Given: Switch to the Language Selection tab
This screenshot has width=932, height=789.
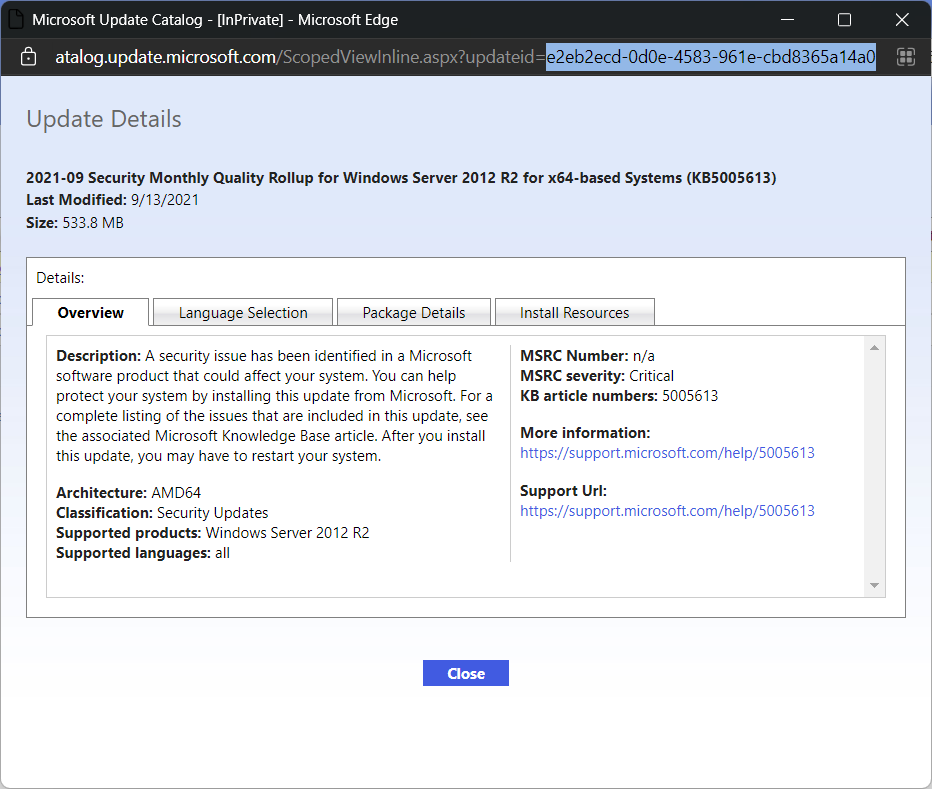Looking at the screenshot, I should pos(243,313).
